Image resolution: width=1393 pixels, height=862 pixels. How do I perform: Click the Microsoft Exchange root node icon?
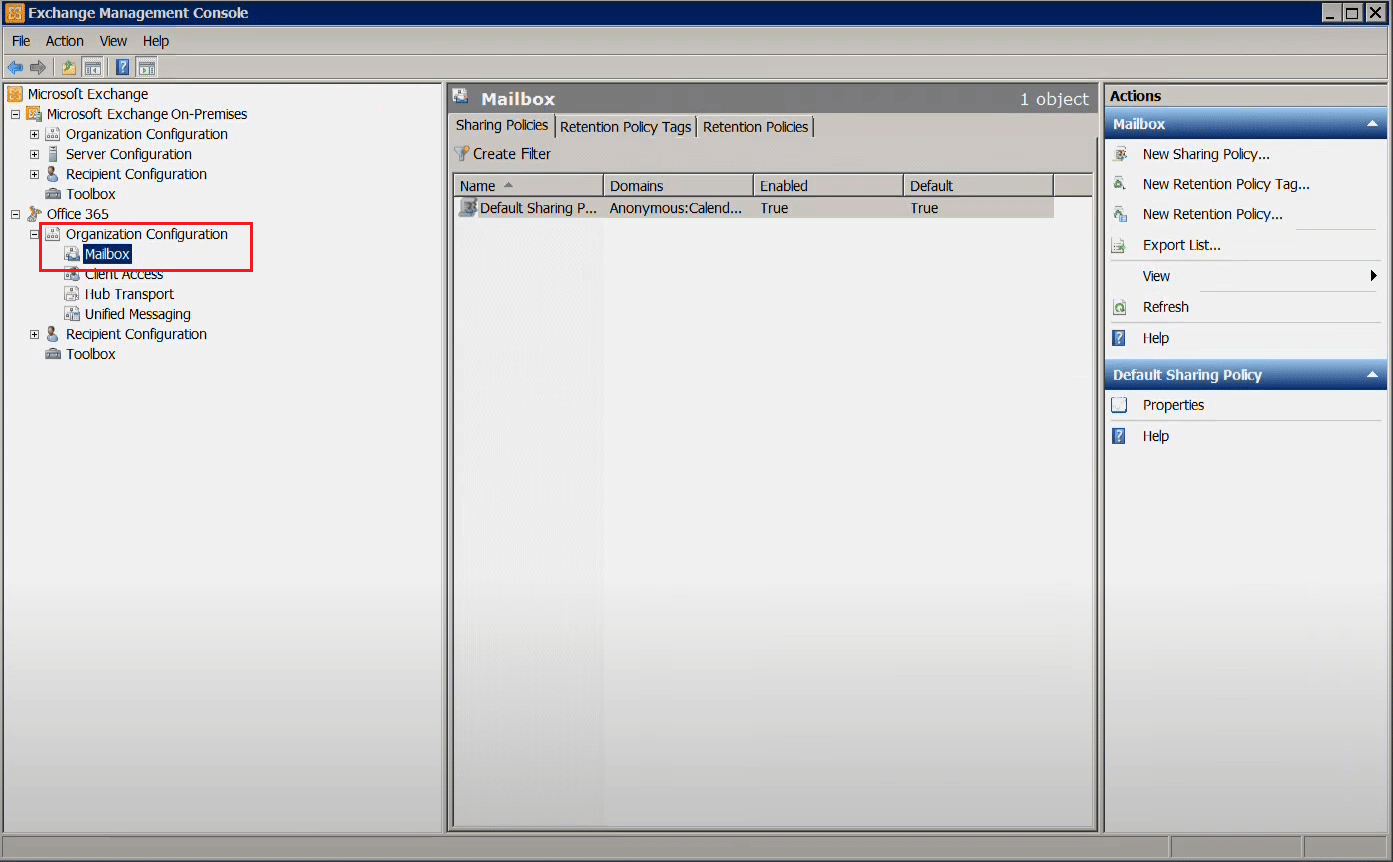(15, 94)
